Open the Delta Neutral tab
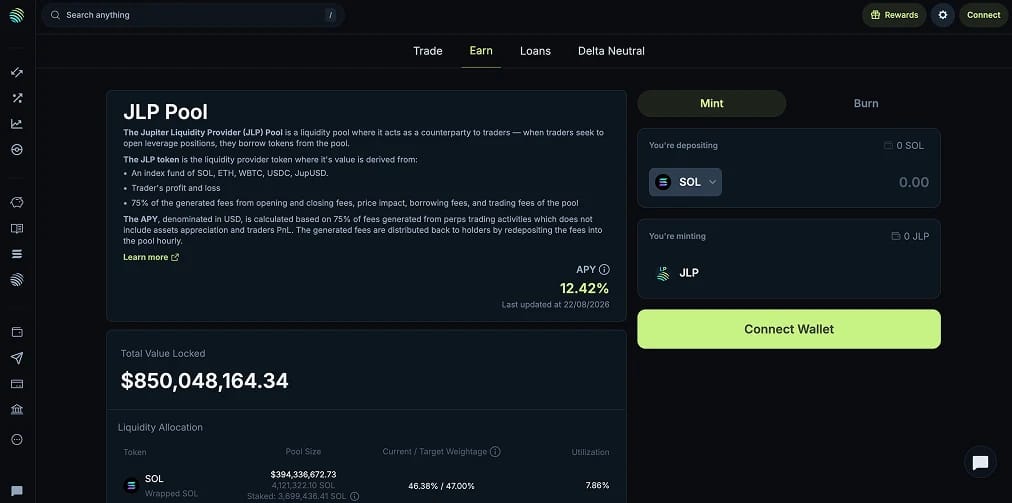1012x503 pixels. tap(611, 51)
